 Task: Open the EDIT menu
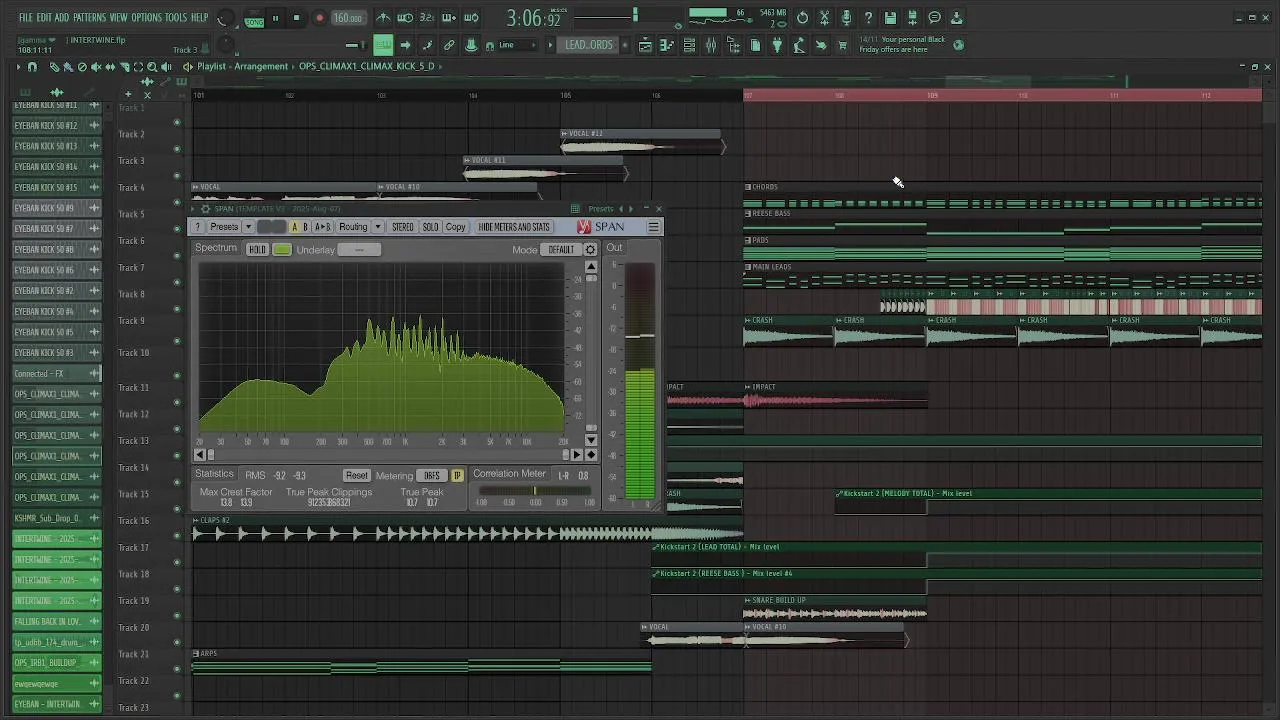click(x=44, y=18)
